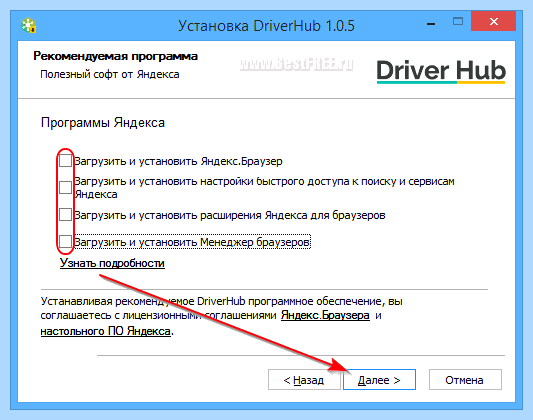533x420 pixels.
Task: Click the Driver Hub logo
Action: click(441, 71)
